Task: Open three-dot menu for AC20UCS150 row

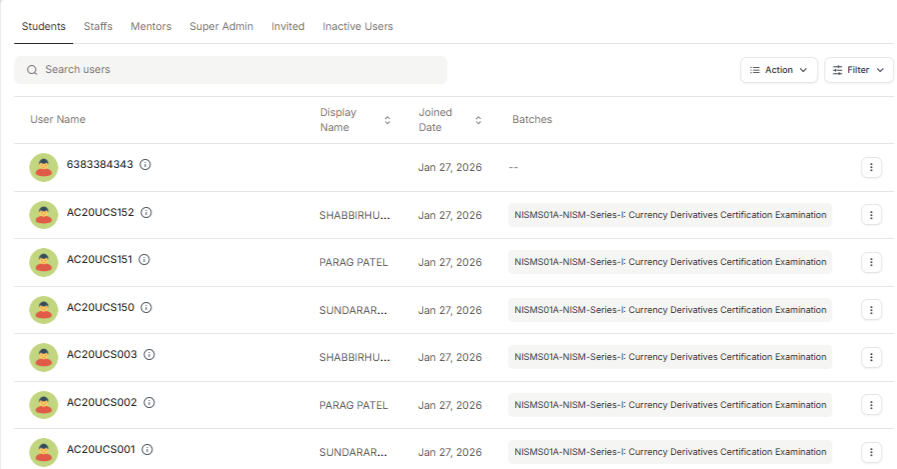Action: (871, 310)
